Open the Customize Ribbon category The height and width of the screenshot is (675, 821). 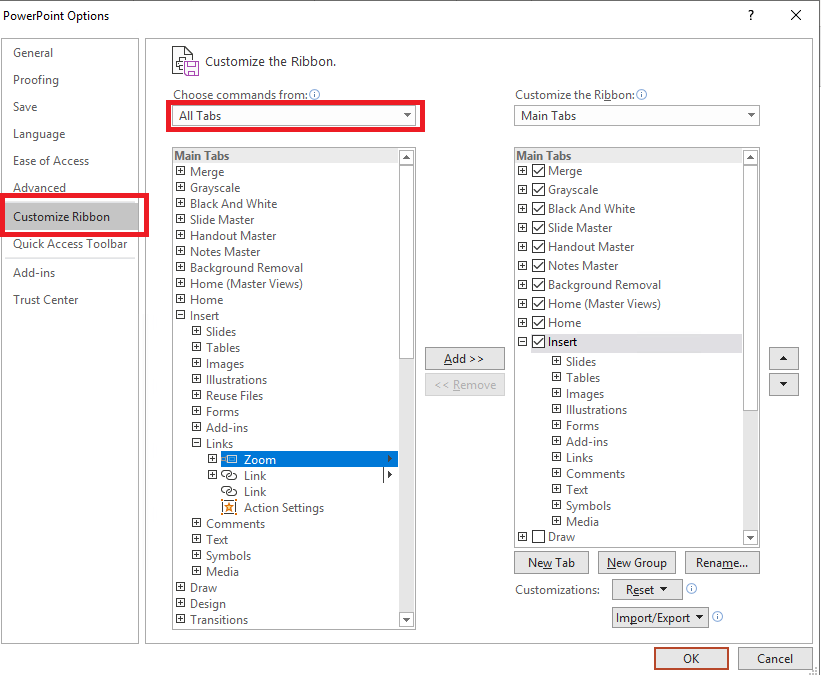(x=62, y=217)
